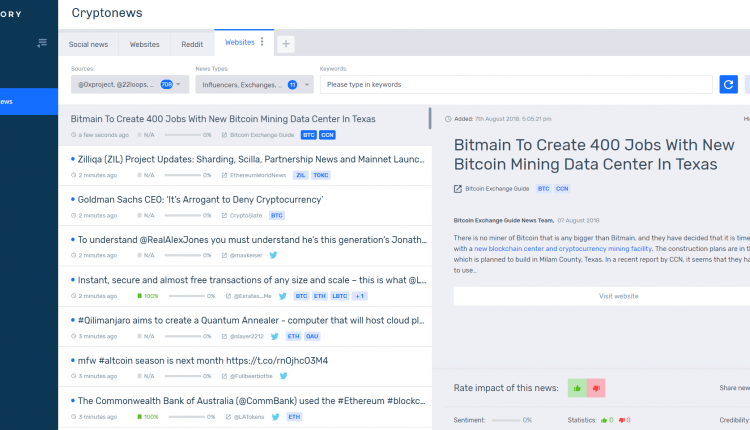Open the Sources dropdown
Viewport: 750px width, 430px height.
[130, 85]
